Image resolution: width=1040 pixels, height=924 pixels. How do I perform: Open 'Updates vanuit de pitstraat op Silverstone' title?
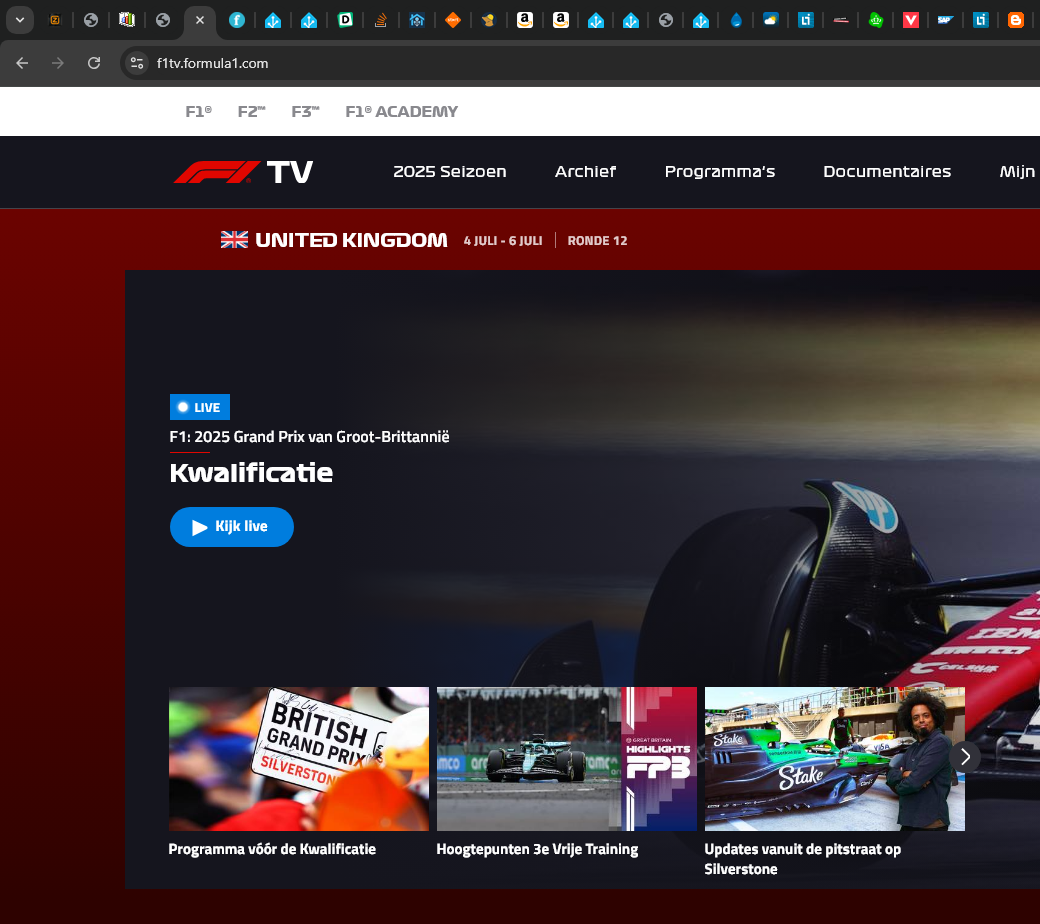(x=803, y=859)
